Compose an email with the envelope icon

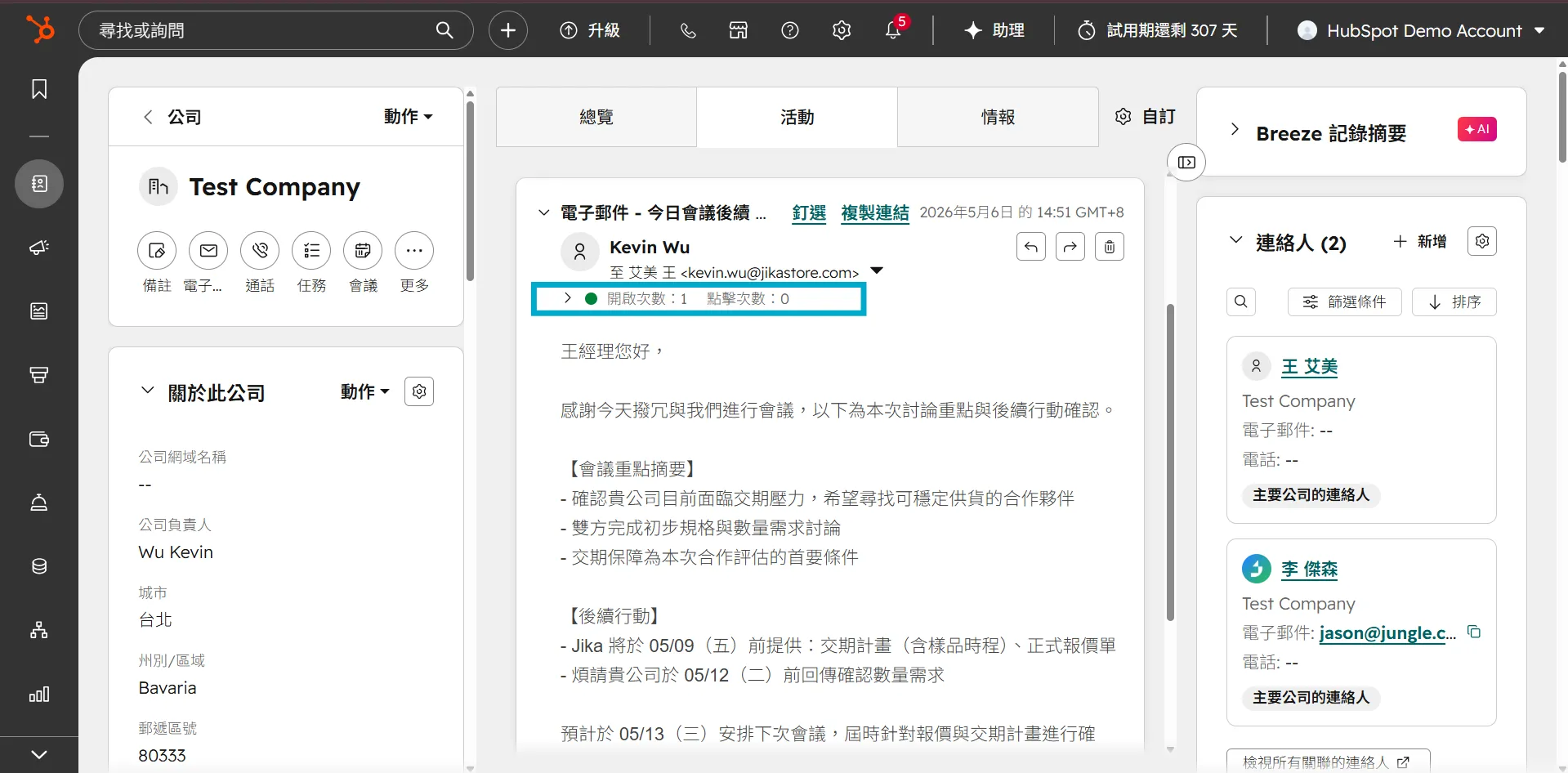[208, 251]
